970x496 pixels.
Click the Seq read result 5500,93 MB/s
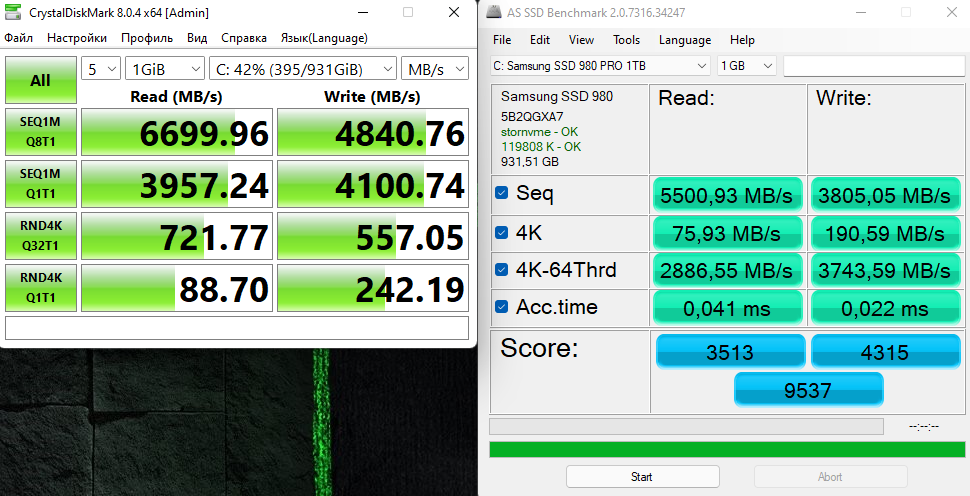point(728,195)
